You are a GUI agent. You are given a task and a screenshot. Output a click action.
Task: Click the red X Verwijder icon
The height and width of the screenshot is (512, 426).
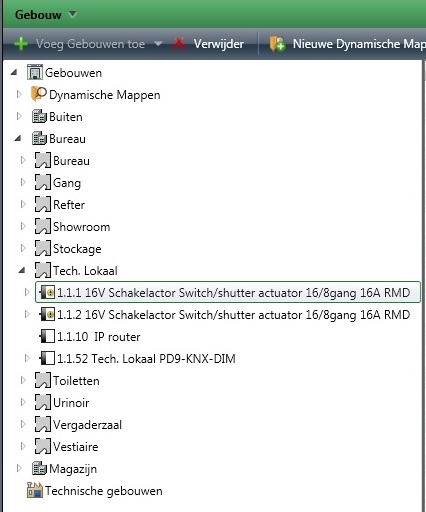179,44
